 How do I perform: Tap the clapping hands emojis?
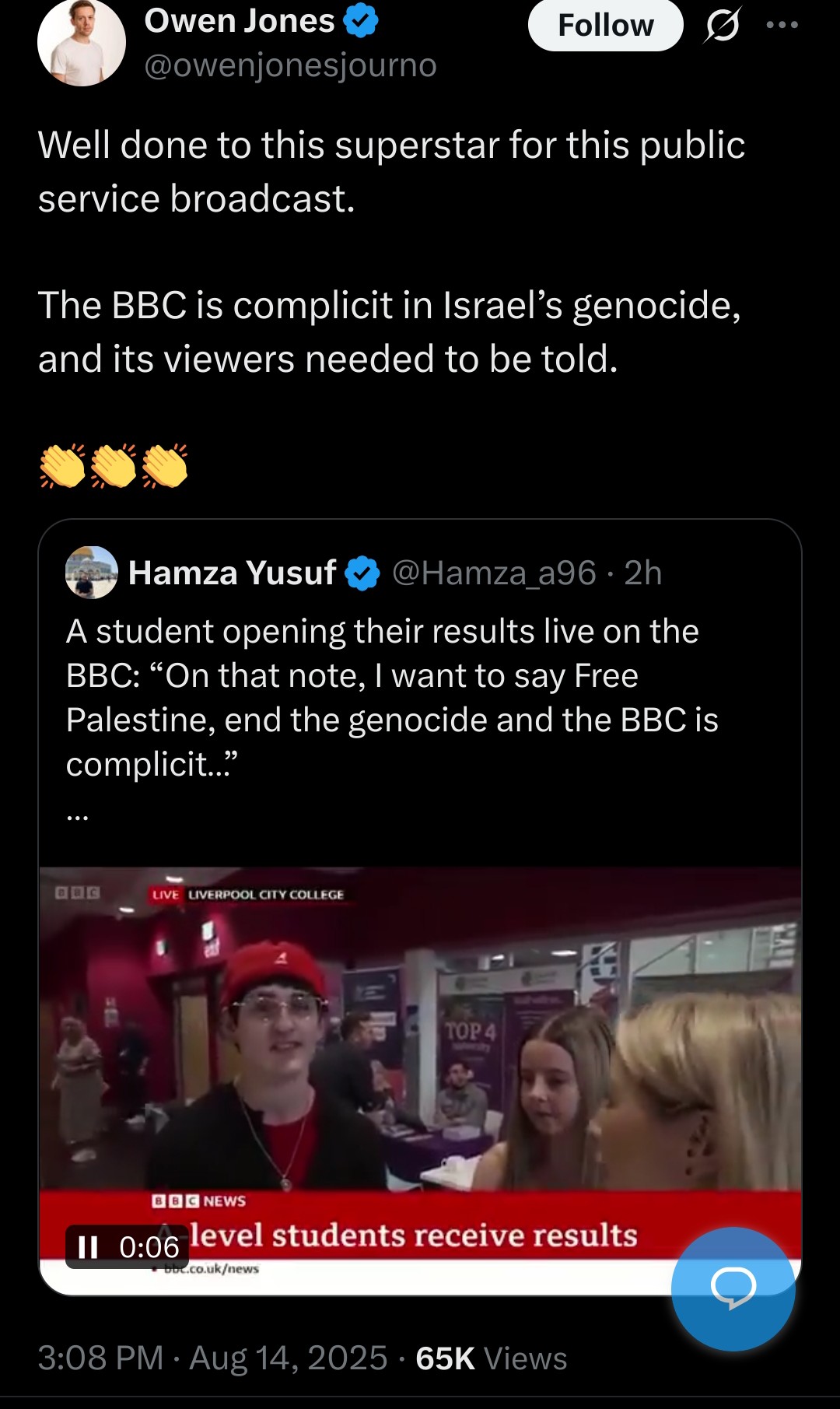(114, 466)
